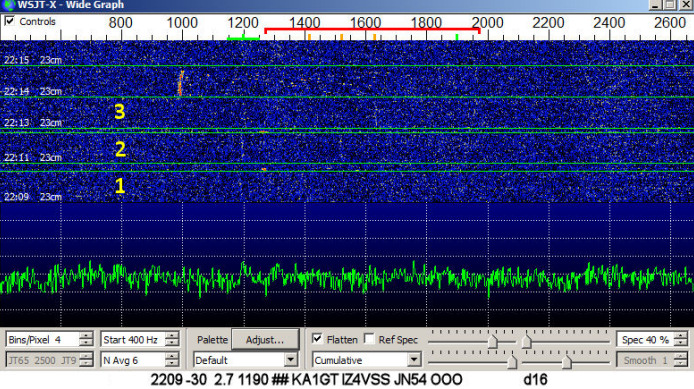The width and height of the screenshot is (694, 389).
Task: Enable the Ref Spec checkbox
Action: pyautogui.click(x=369, y=339)
